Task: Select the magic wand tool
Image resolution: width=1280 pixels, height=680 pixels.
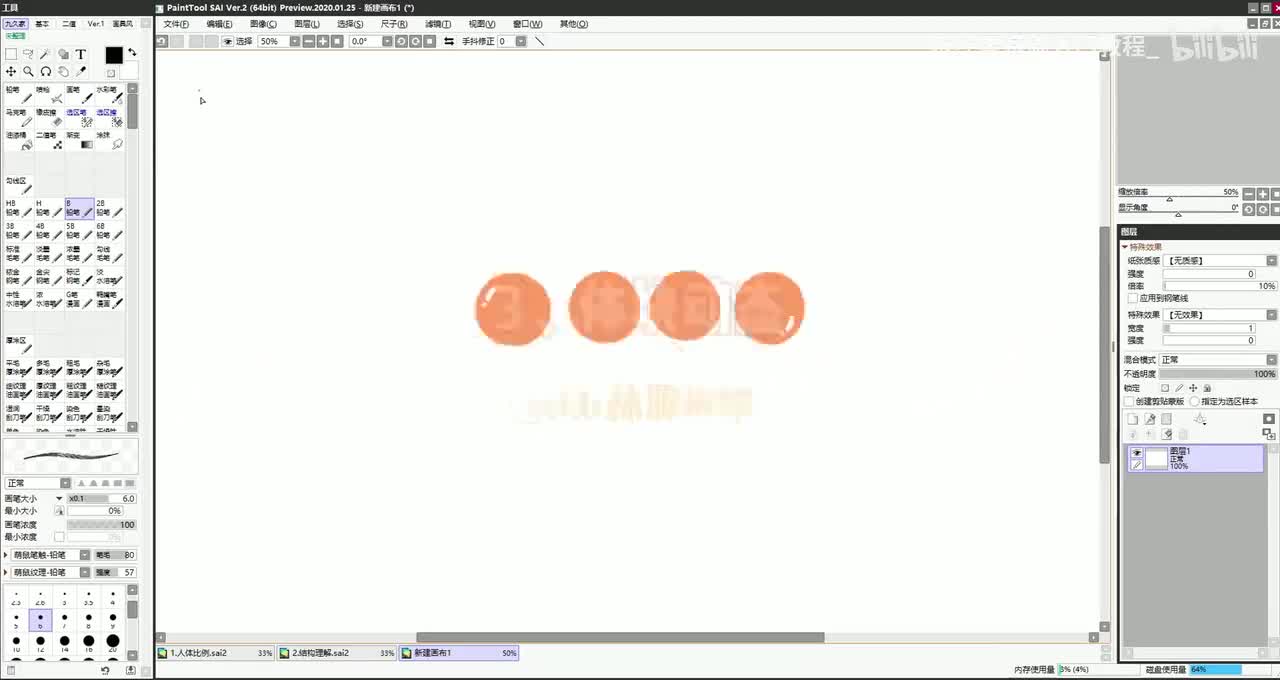Action: point(45,54)
